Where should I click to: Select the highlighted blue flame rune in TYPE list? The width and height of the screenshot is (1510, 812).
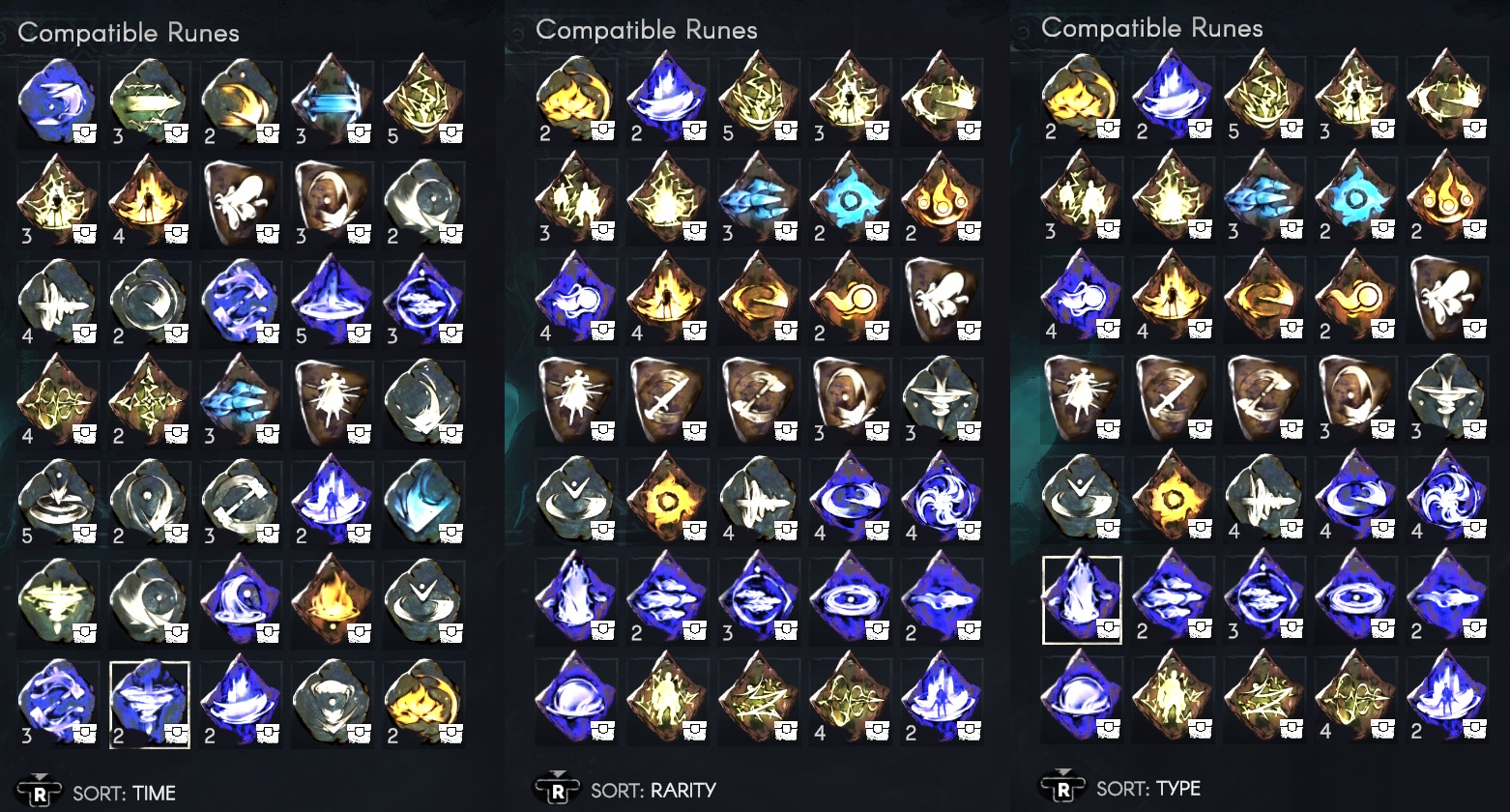click(x=1082, y=599)
